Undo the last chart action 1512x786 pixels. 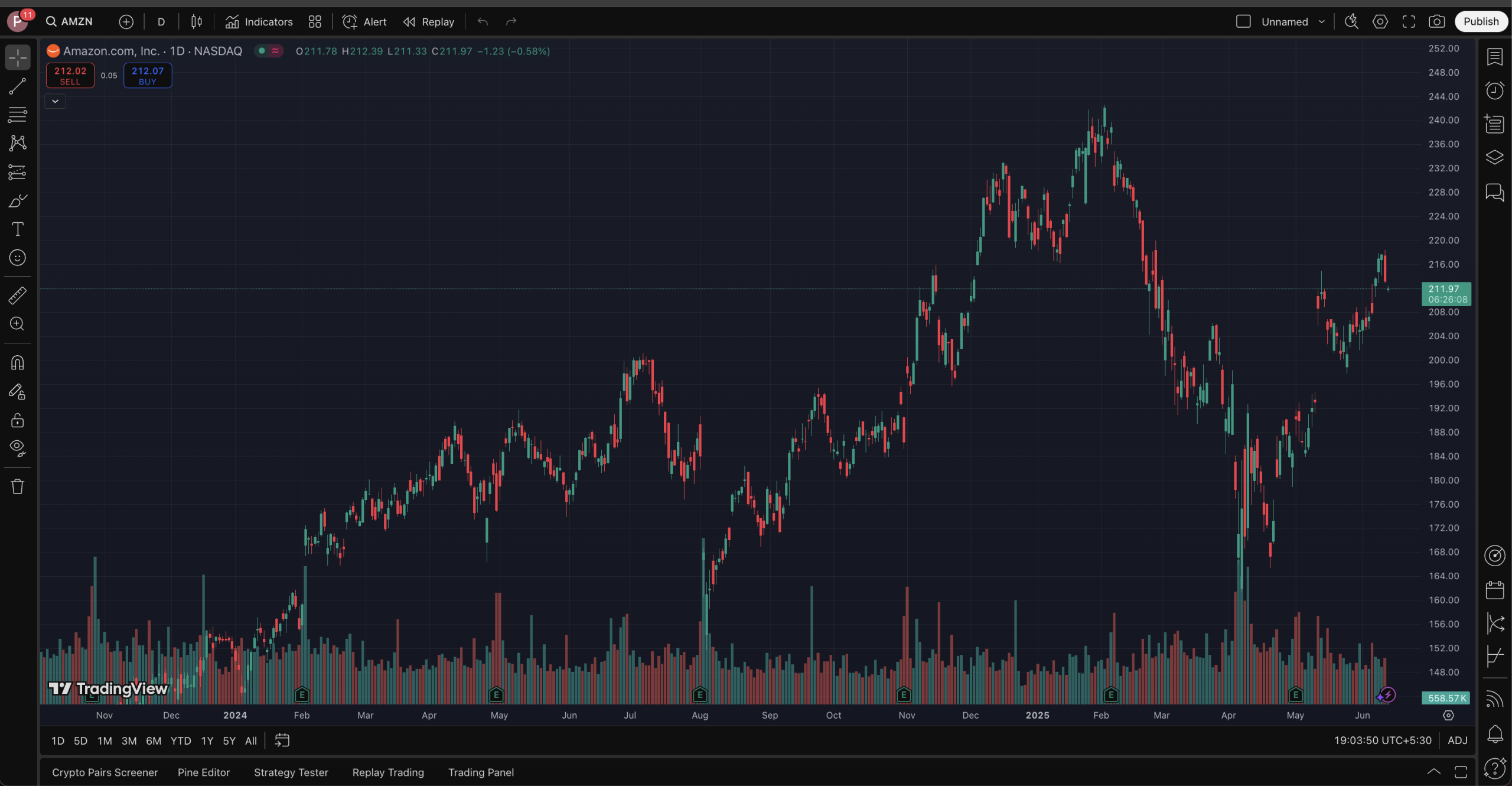(483, 22)
